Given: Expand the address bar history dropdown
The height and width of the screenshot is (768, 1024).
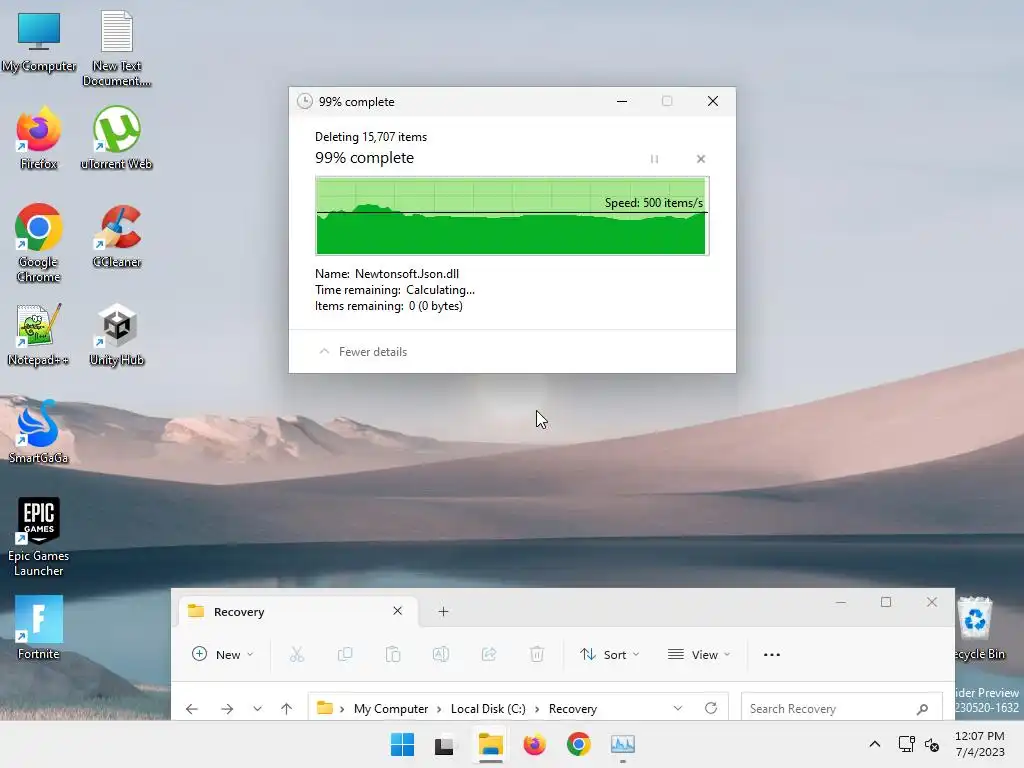Looking at the screenshot, I should coord(678,709).
